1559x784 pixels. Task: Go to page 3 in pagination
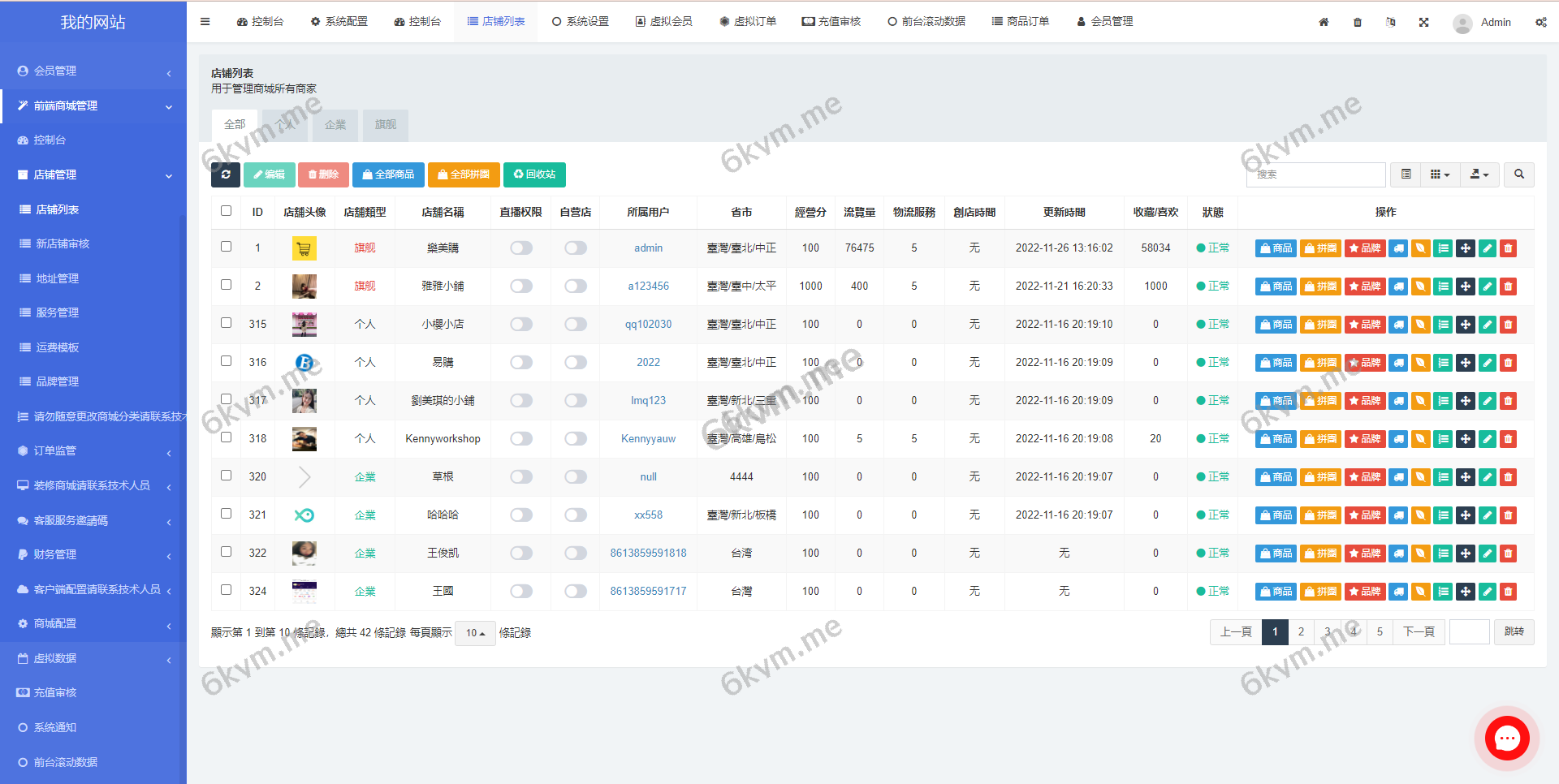click(1327, 631)
